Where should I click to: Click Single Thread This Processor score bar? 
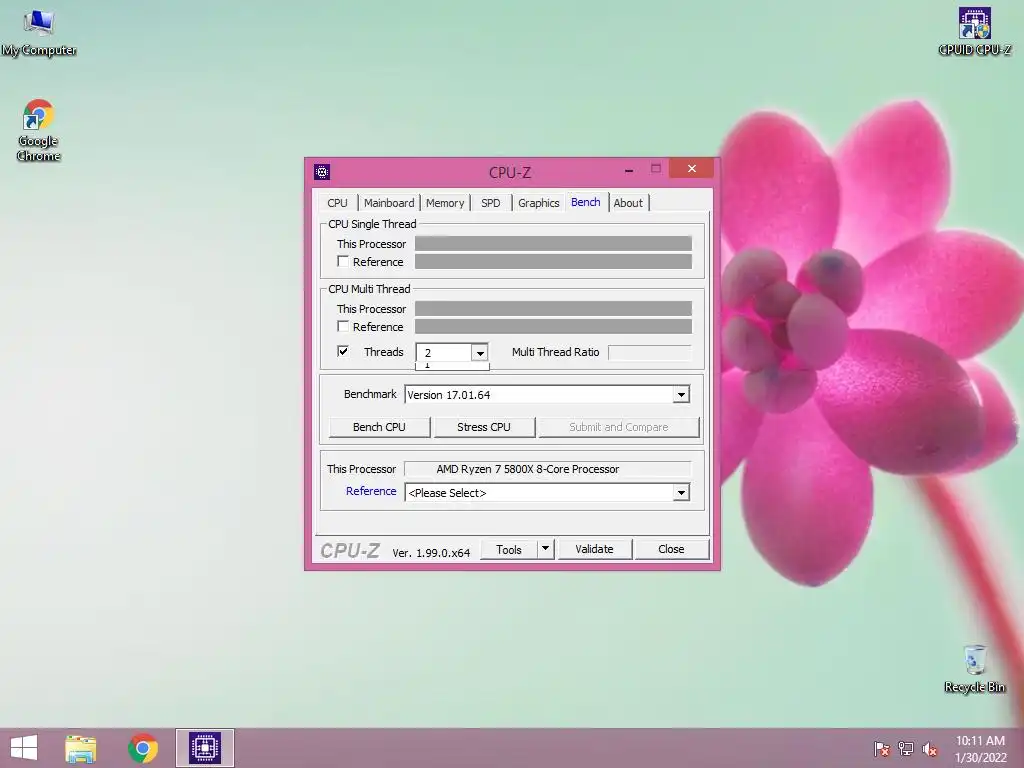pos(553,244)
